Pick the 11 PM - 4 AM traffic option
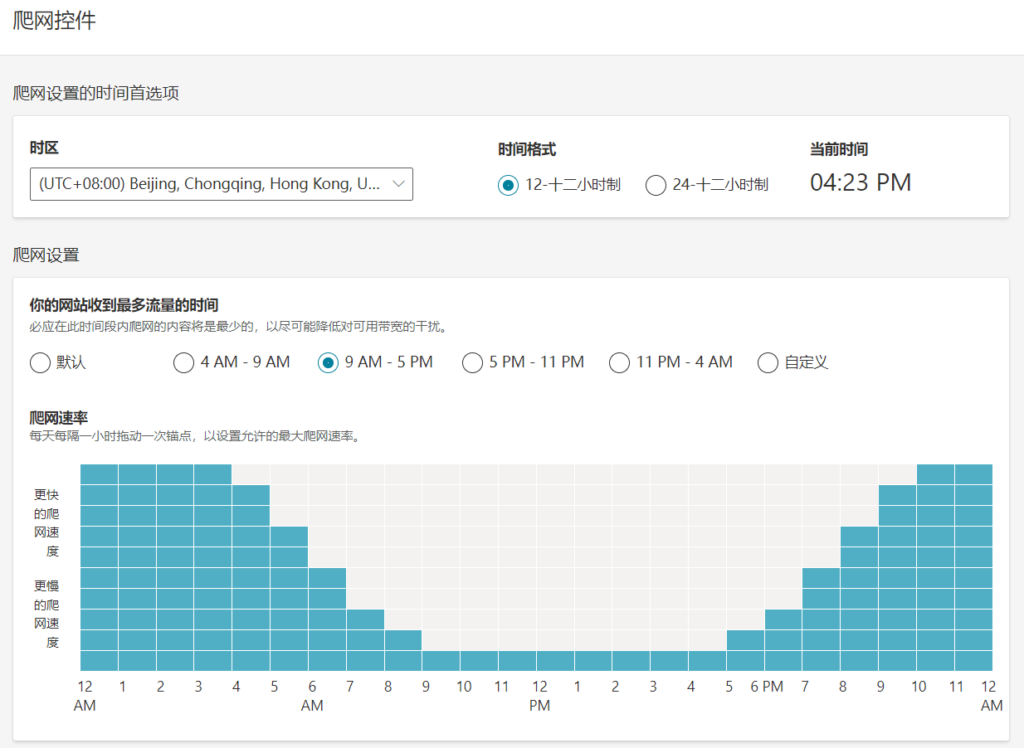The height and width of the screenshot is (748, 1024). (619, 363)
